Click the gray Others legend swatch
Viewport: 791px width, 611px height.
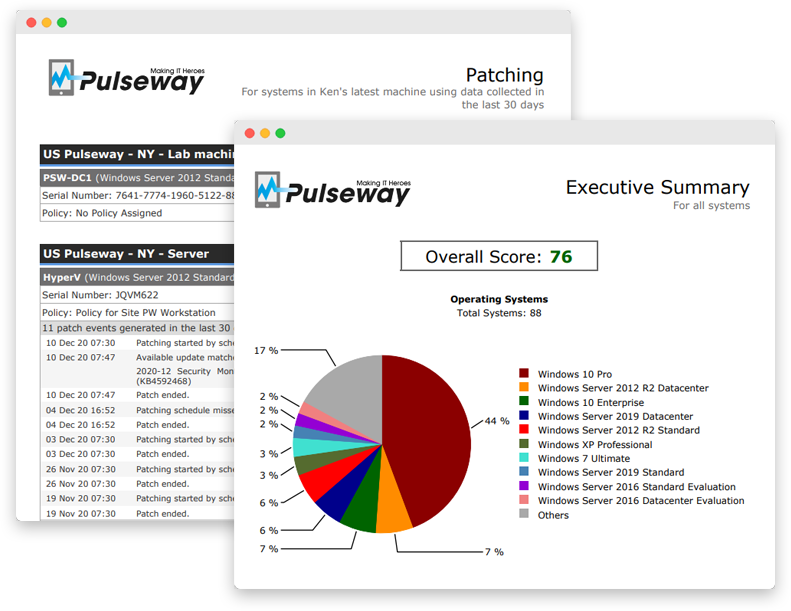[523, 515]
